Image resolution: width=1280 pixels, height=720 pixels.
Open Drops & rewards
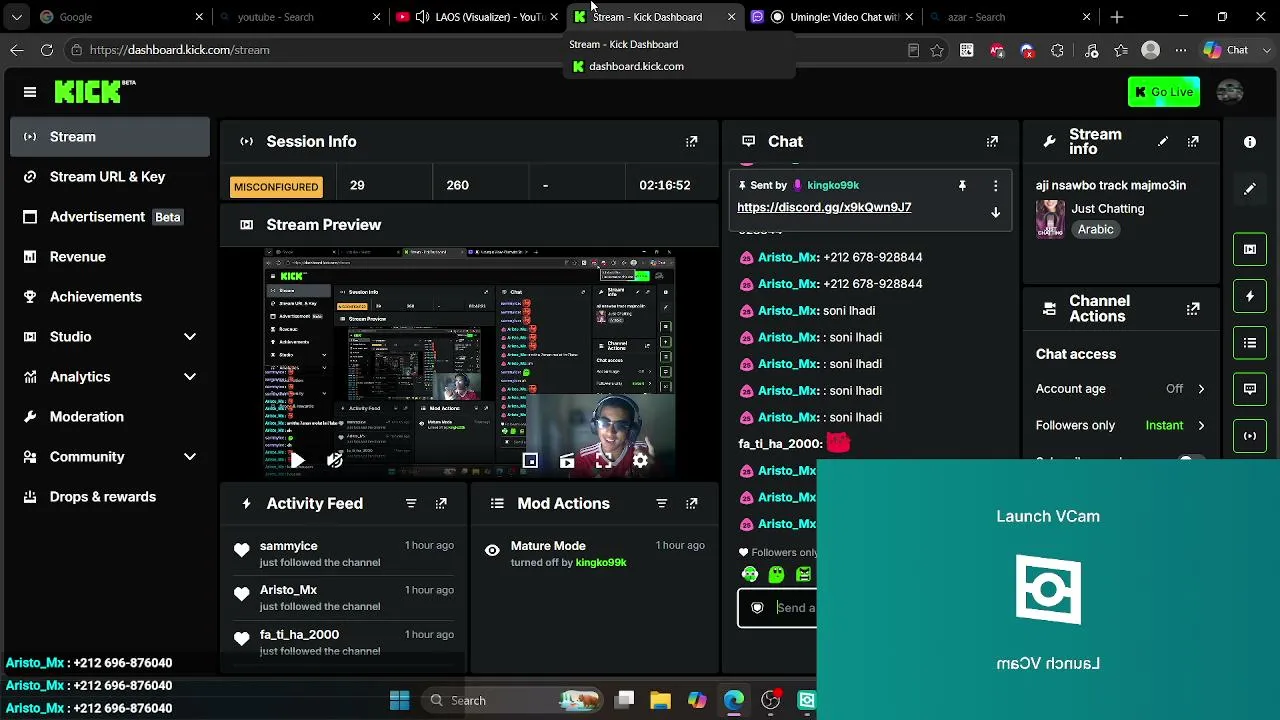[x=110, y=497]
